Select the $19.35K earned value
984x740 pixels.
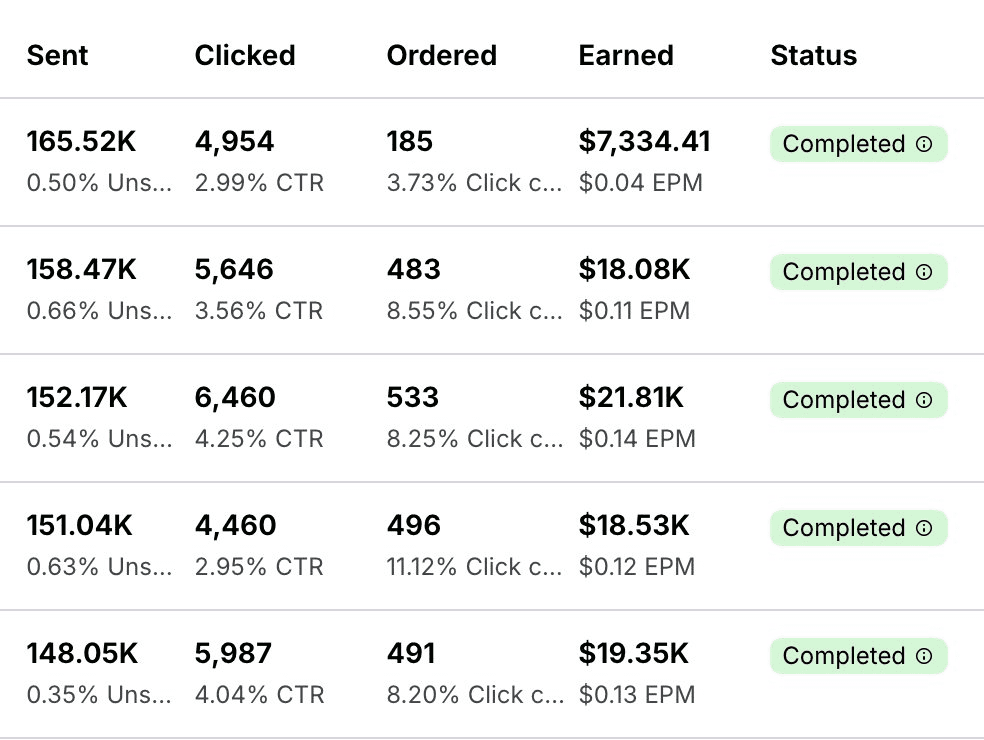(x=633, y=653)
